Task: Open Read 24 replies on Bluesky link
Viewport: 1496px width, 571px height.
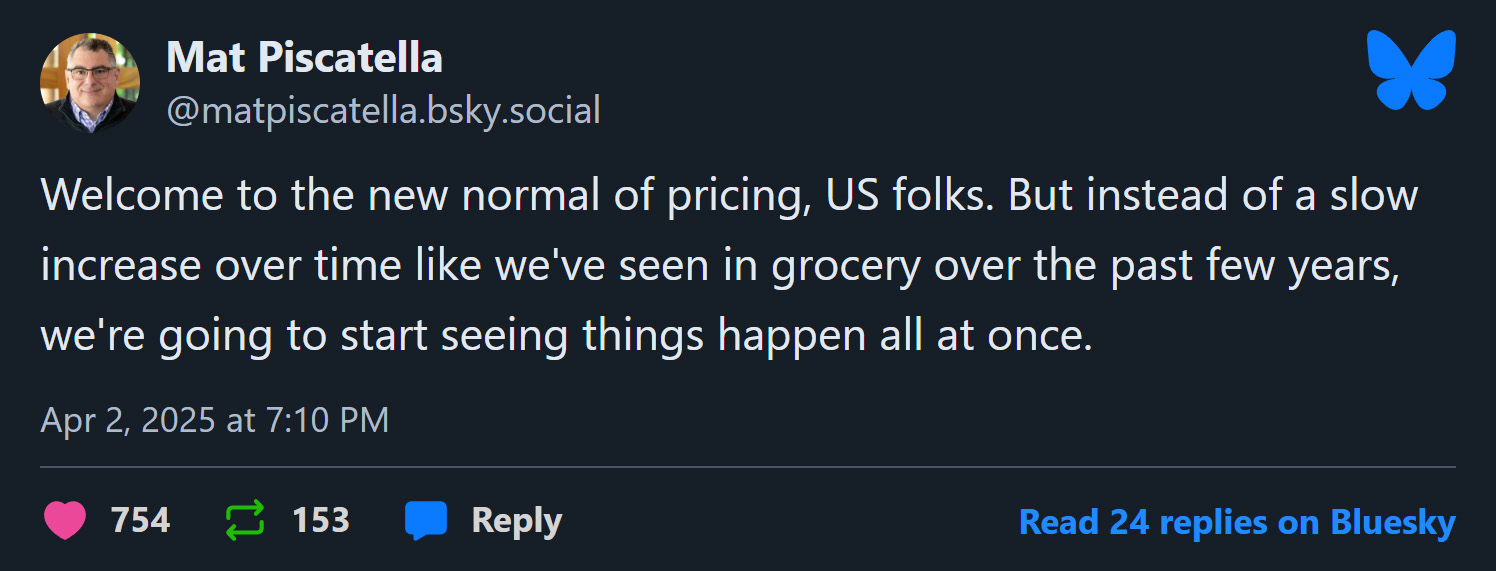Action: (1236, 522)
